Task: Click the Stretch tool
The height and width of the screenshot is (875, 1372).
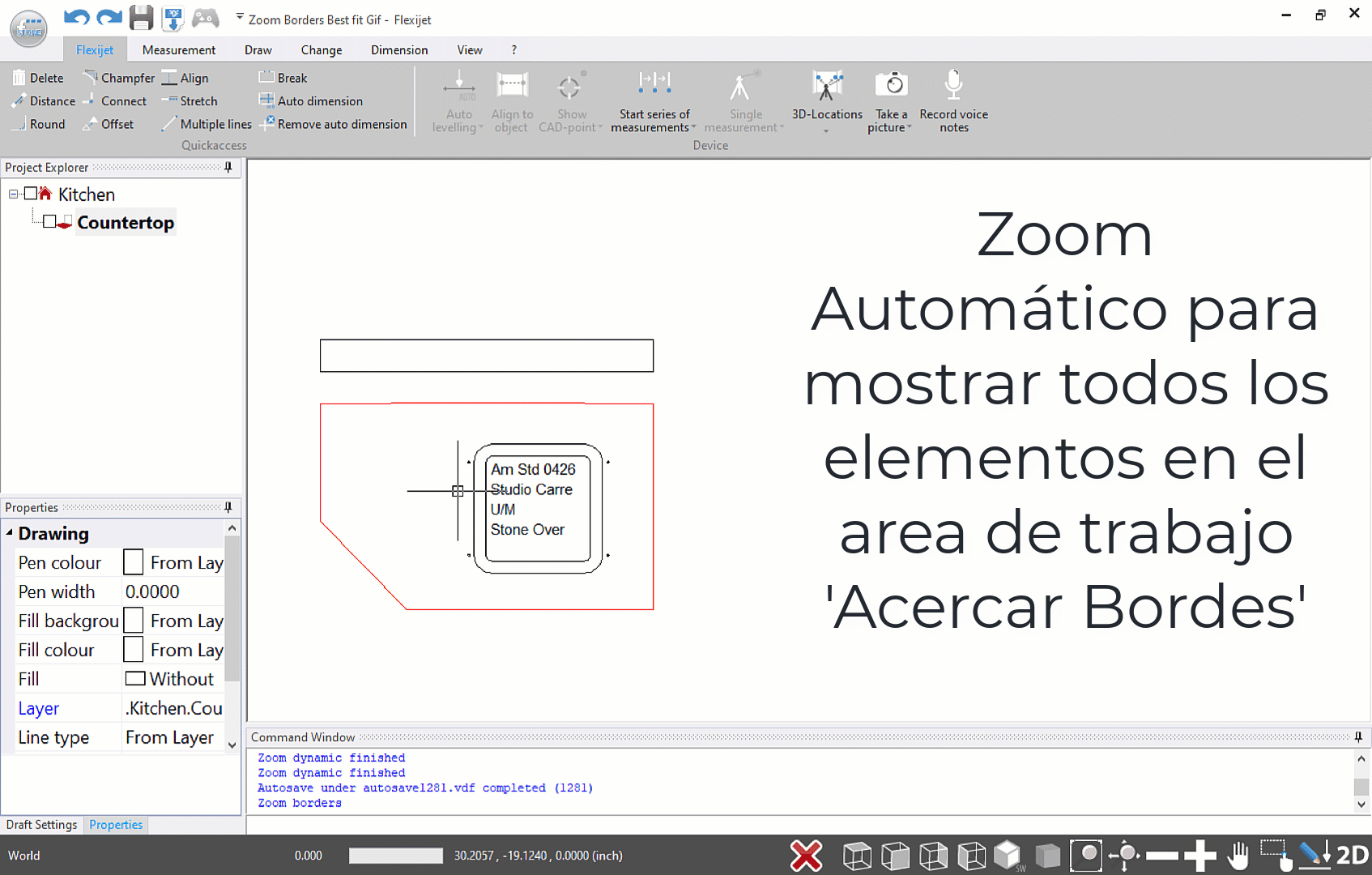Action: [190, 100]
